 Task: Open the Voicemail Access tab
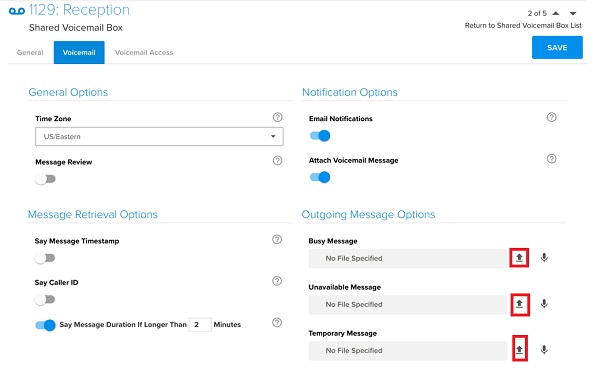[x=144, y=52]
